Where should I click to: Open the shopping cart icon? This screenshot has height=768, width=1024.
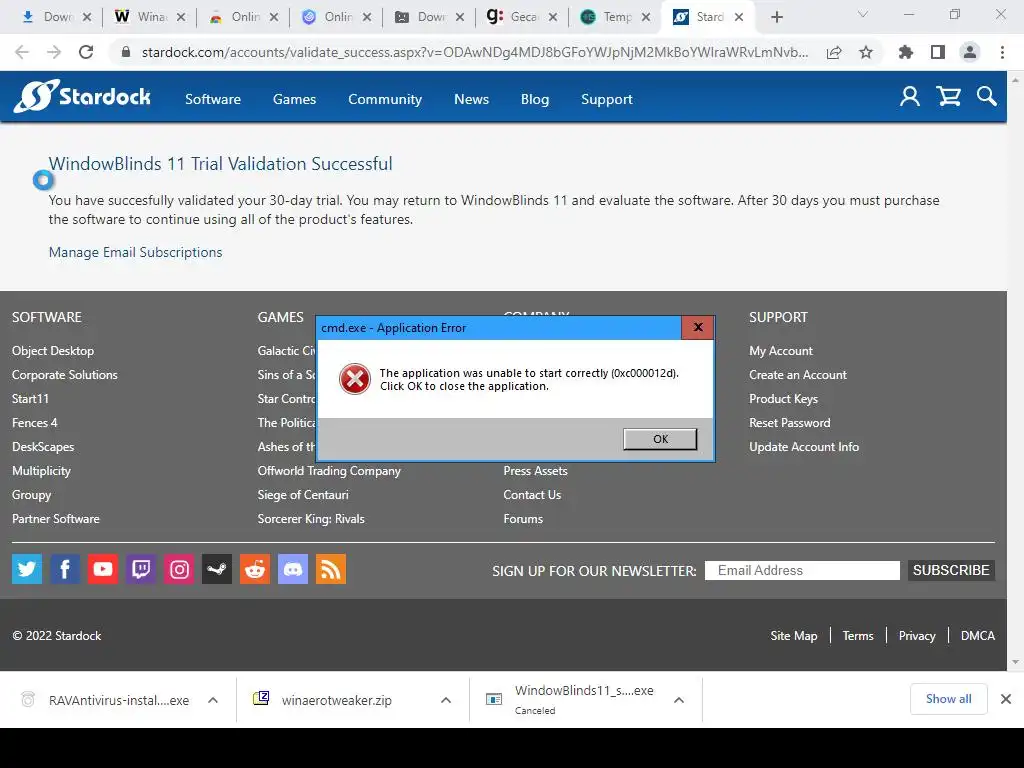coord(948,97)
